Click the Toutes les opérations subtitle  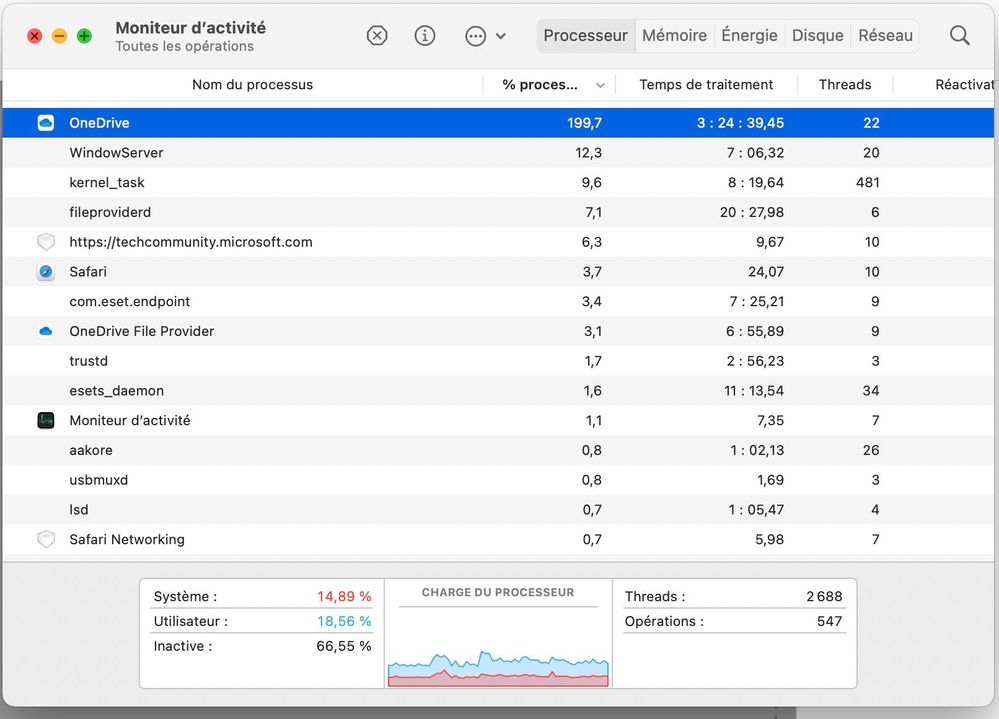point(185,46)
